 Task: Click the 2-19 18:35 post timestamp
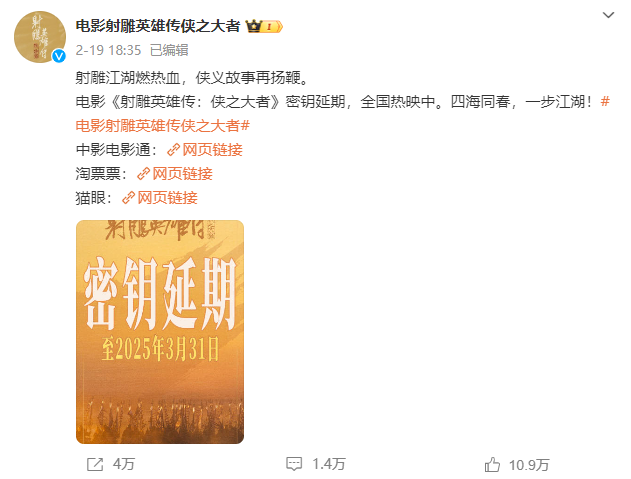tap(108, 50)
